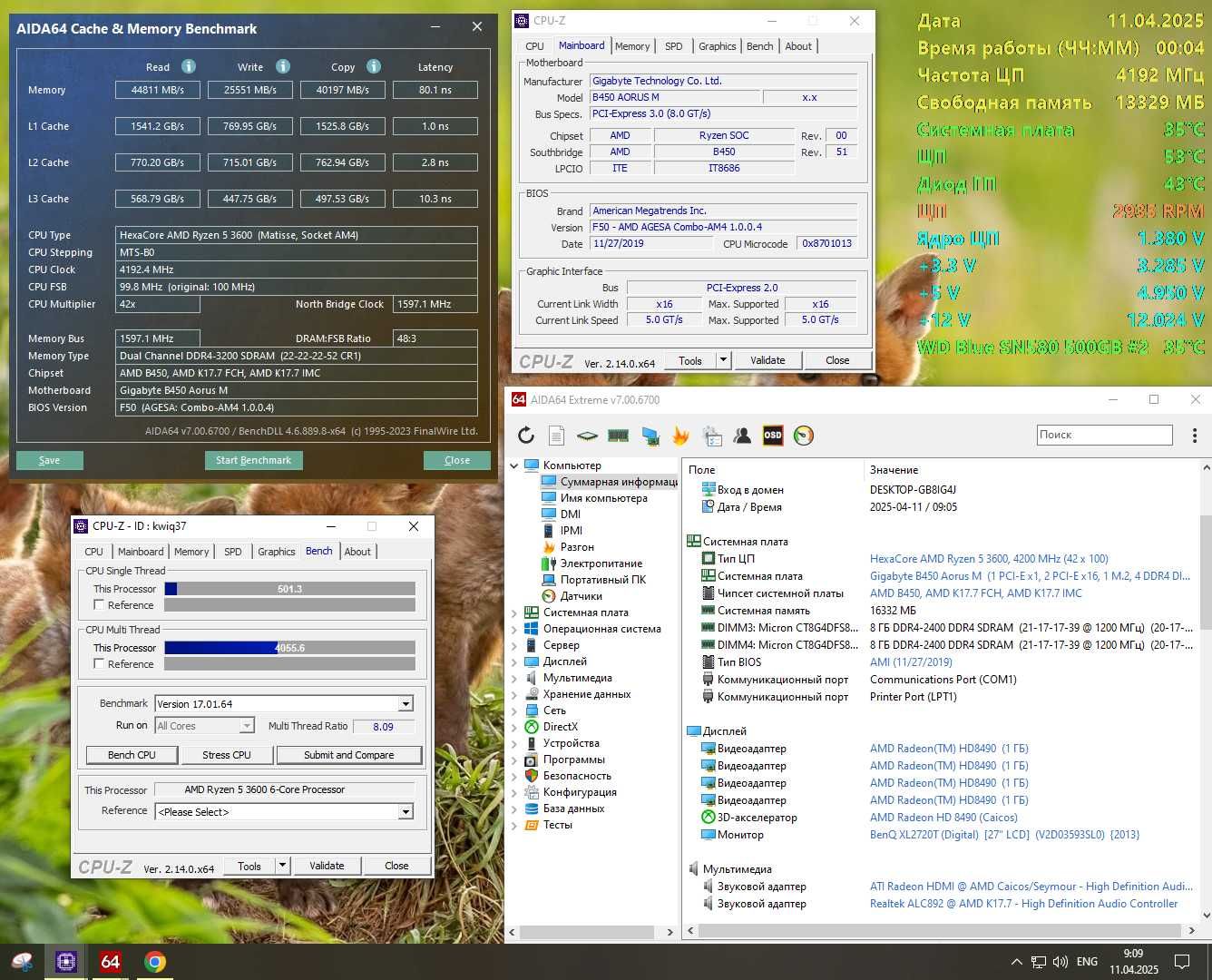1212x980 pixels.
Task: Click Validate in CPU-Z Mainboard window
Action: pos(767,360)
